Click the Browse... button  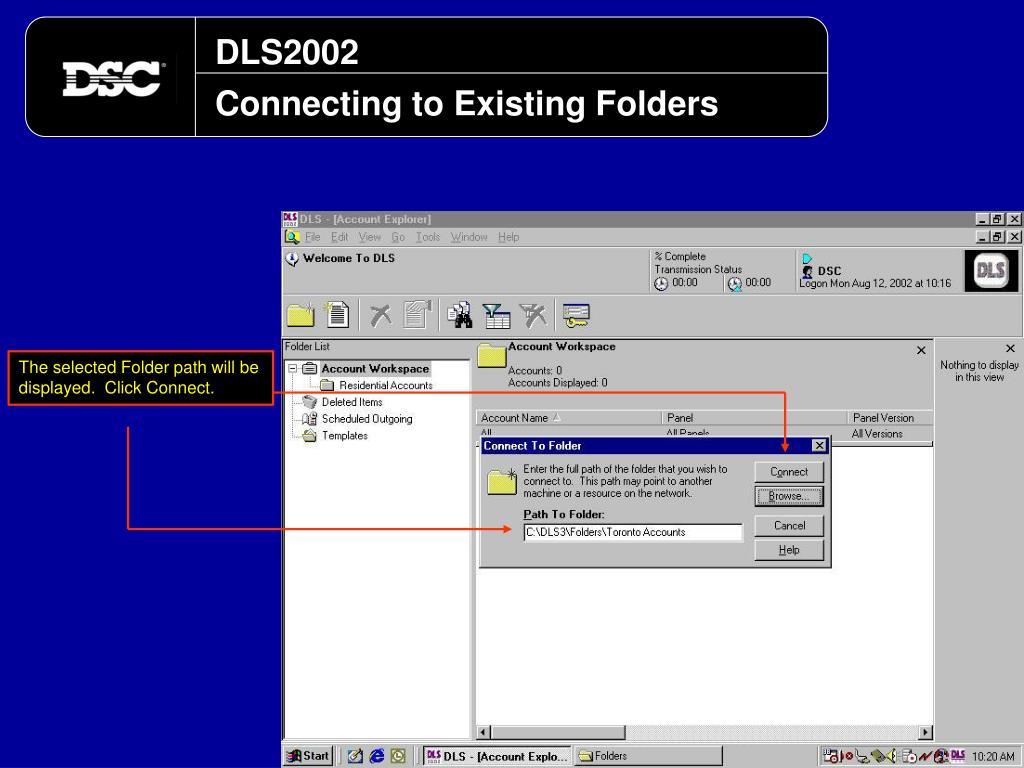[789, 496]
